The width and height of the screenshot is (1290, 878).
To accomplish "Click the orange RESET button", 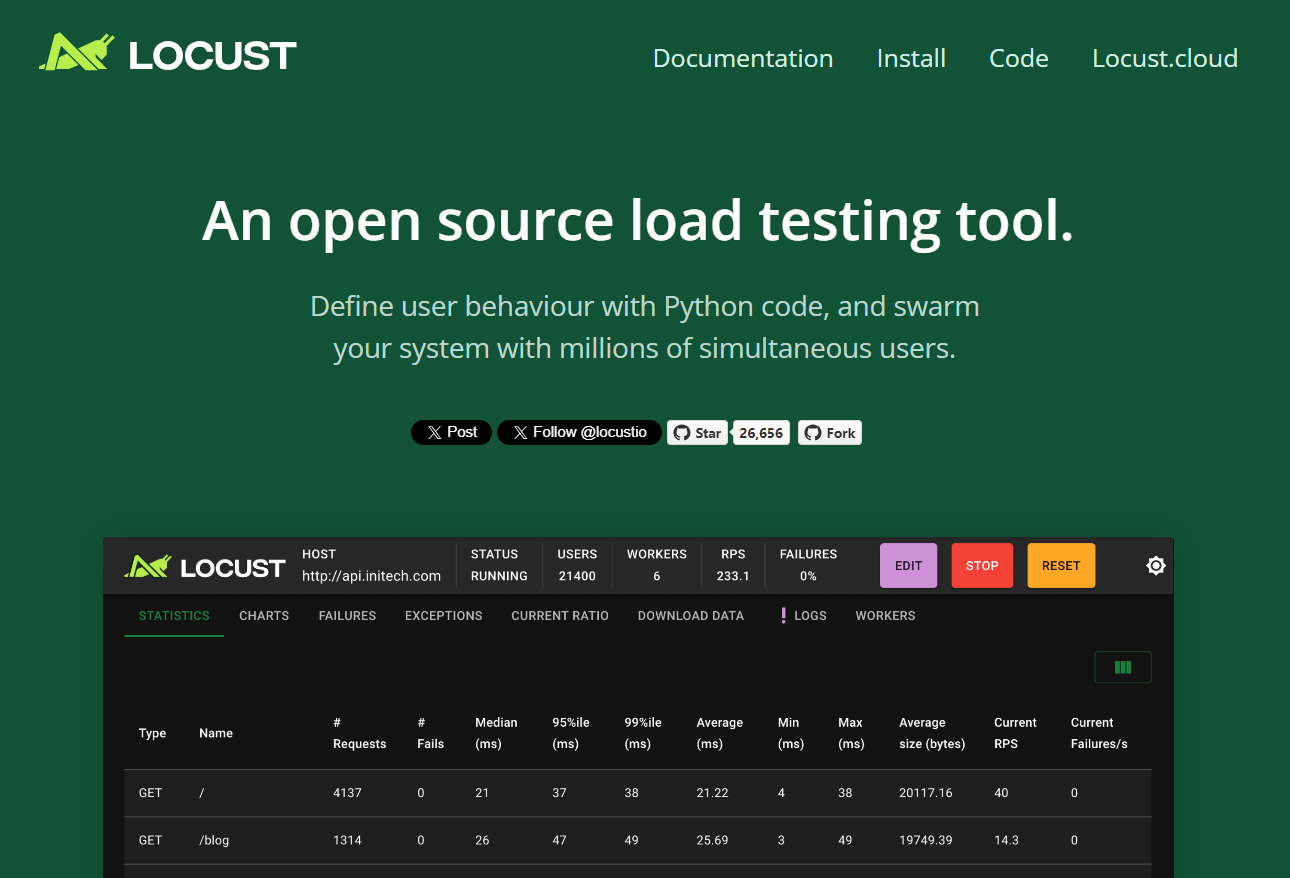I will (x=1061, y=566).
